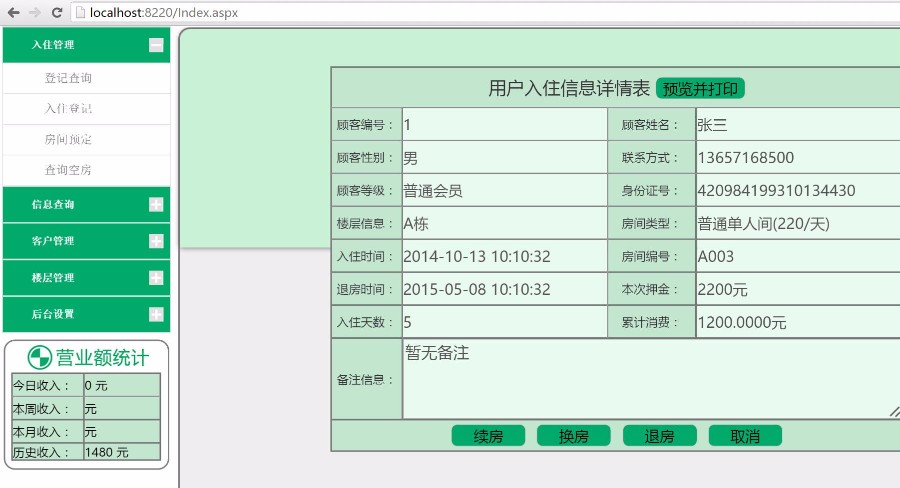Click the browser forward arrow
The width and height of the screenshot is (900, 488).
click(x=35, y=13)
